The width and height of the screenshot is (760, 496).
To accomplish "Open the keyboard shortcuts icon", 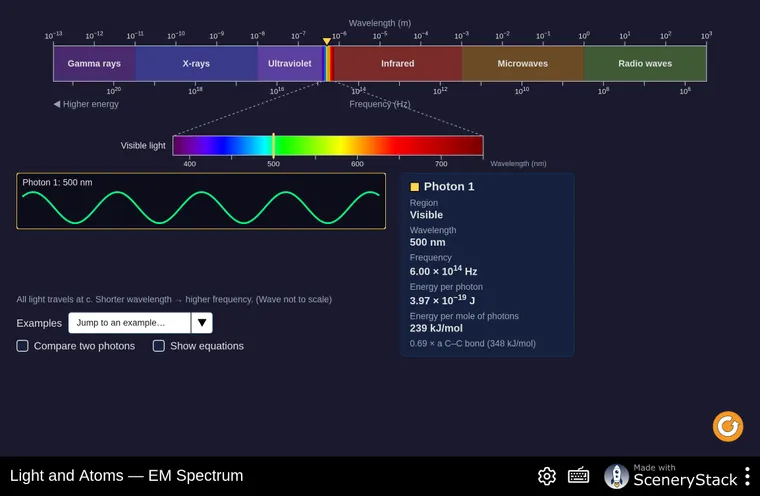I will click(578, 476).
